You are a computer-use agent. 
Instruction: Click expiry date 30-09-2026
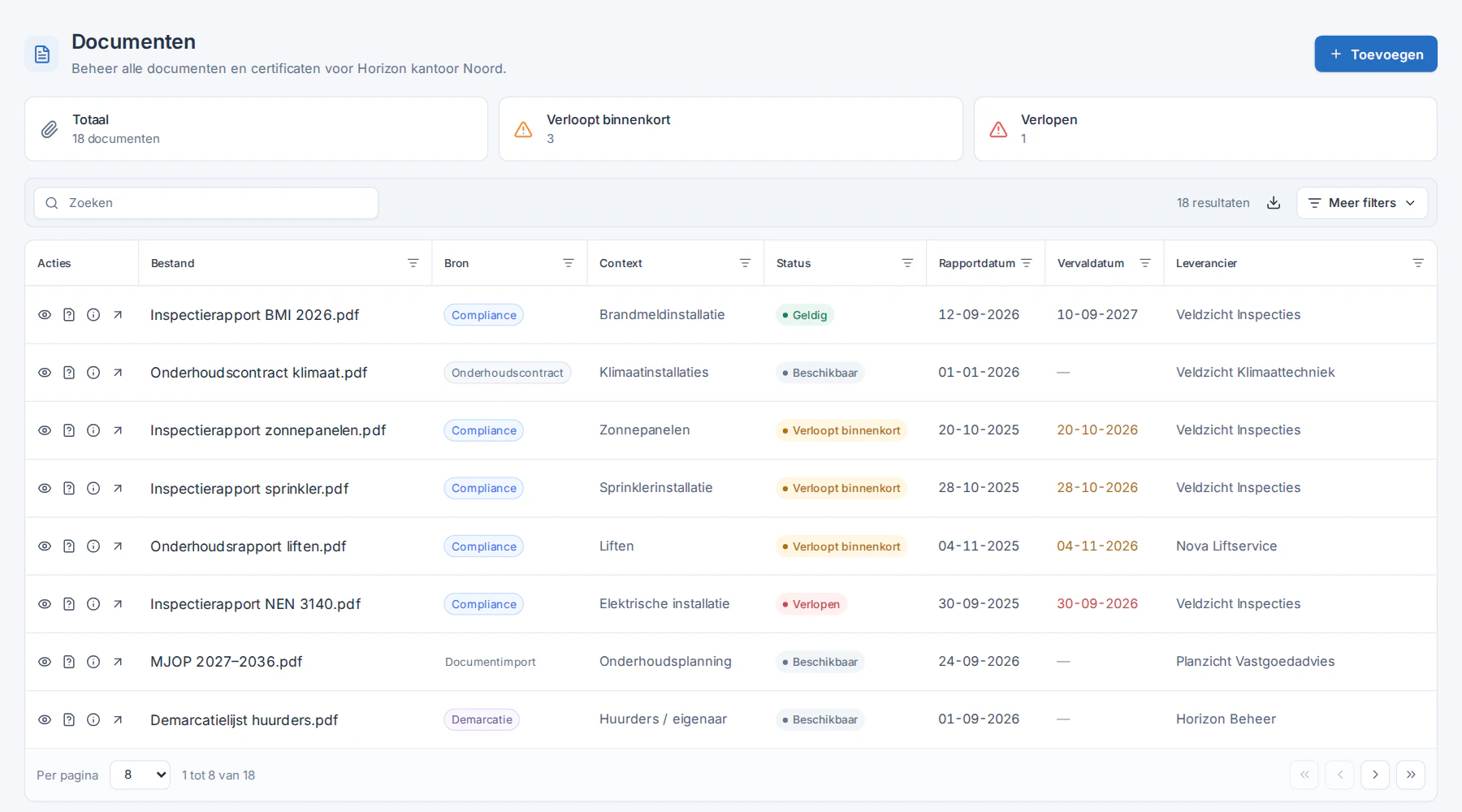1097,604
